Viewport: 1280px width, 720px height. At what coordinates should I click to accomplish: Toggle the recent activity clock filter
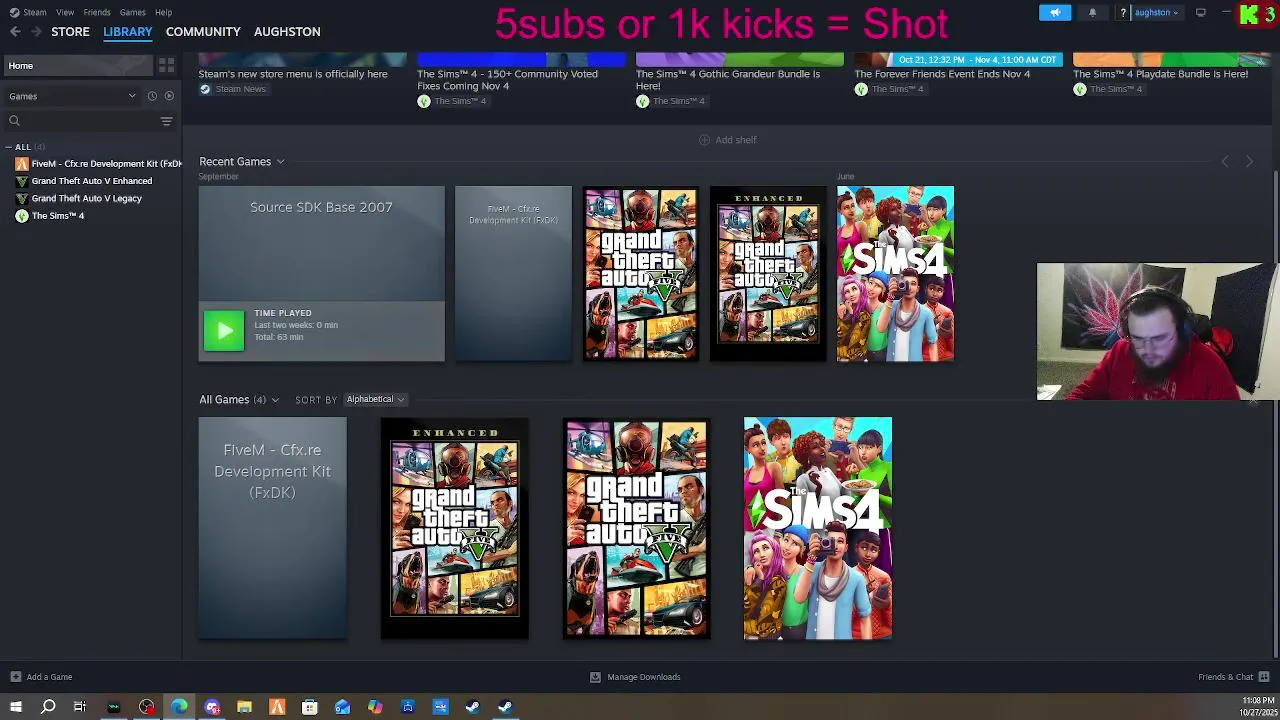click(x=152, y=96)
